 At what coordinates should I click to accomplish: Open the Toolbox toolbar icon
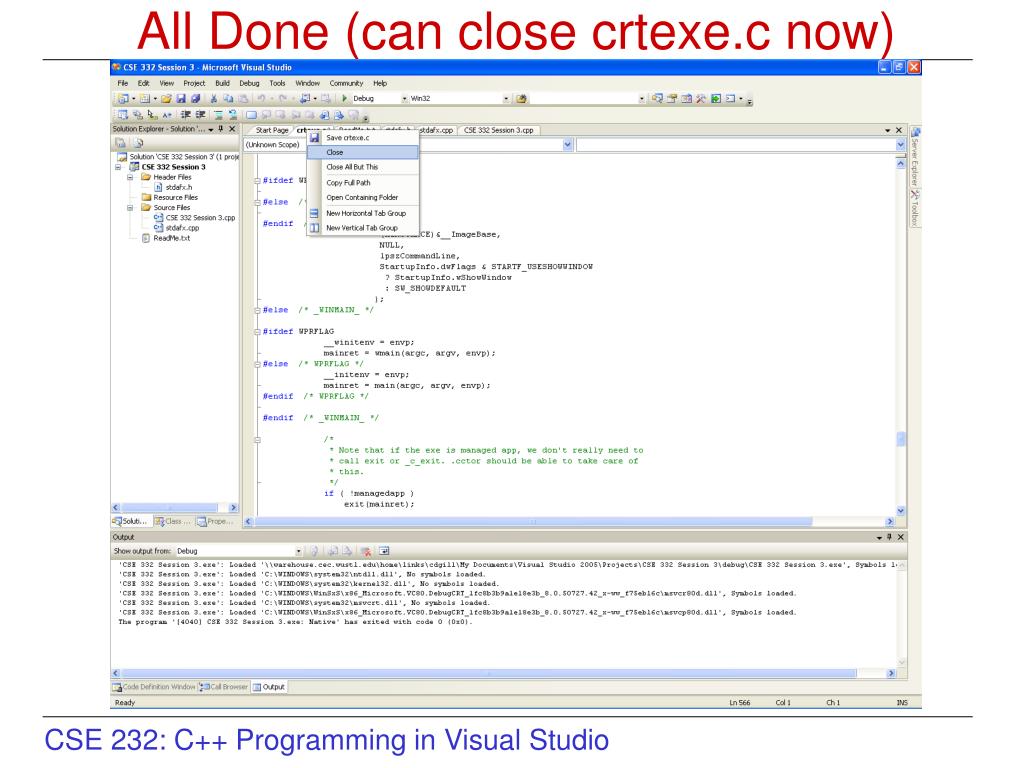701,99
